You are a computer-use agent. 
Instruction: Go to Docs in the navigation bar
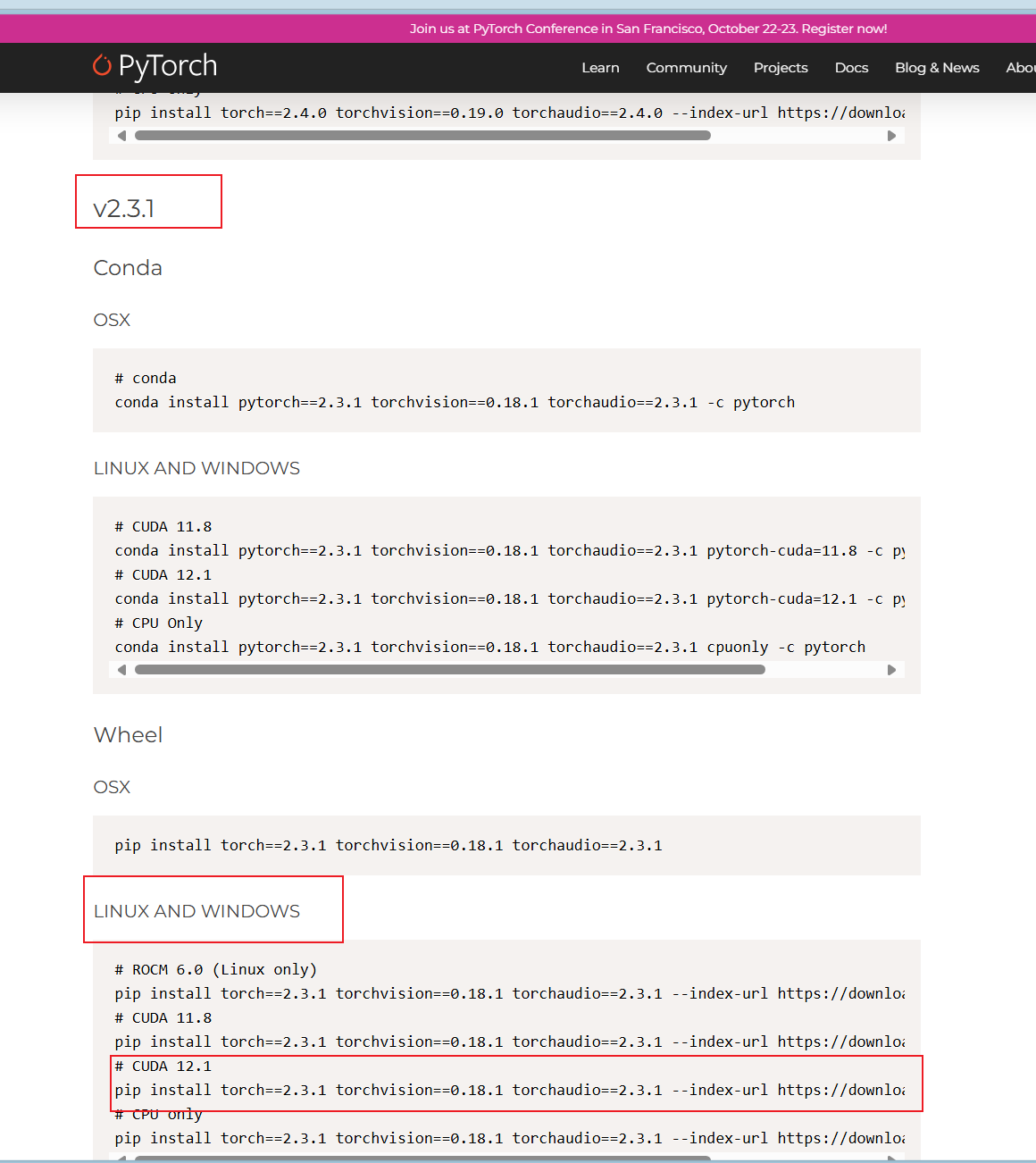click(851, 68)
